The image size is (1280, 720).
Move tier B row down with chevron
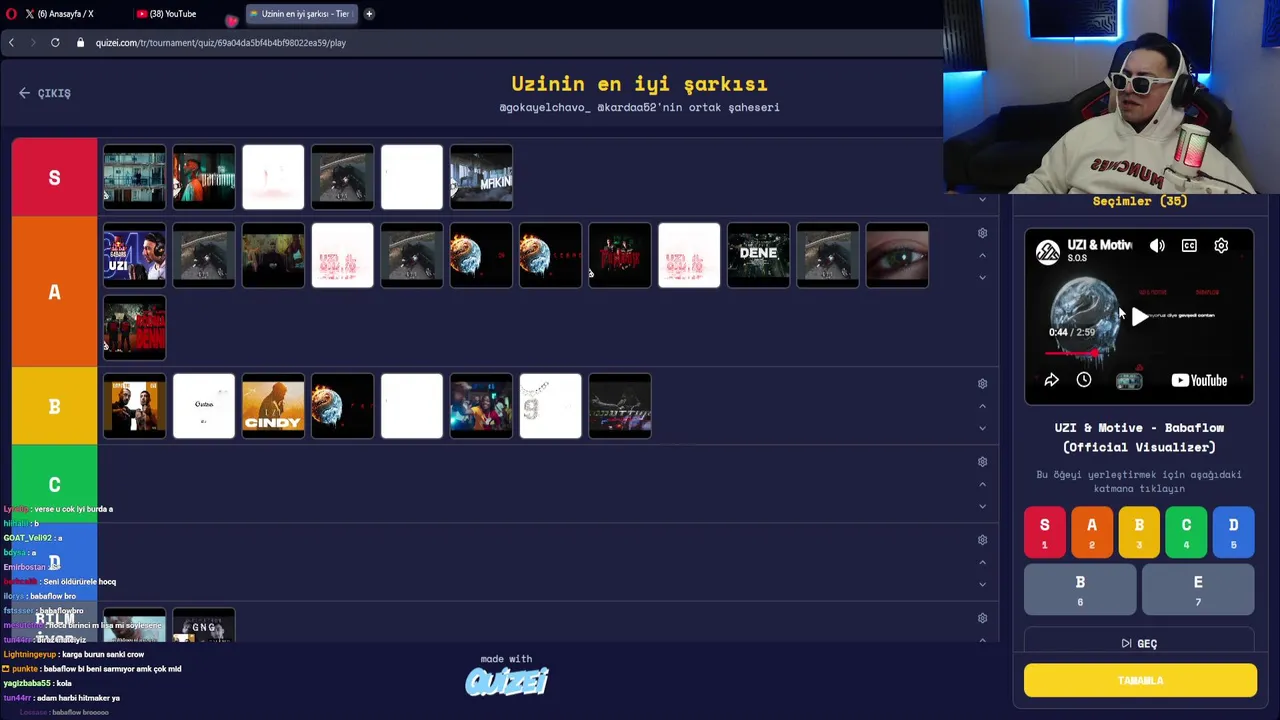[x=982, y=428]
